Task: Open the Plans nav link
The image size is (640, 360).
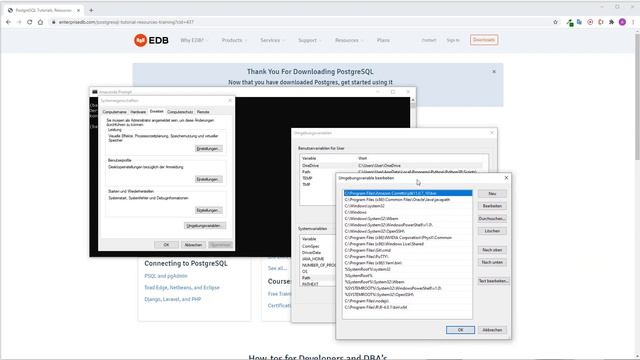Action: [x=383, y=40]
